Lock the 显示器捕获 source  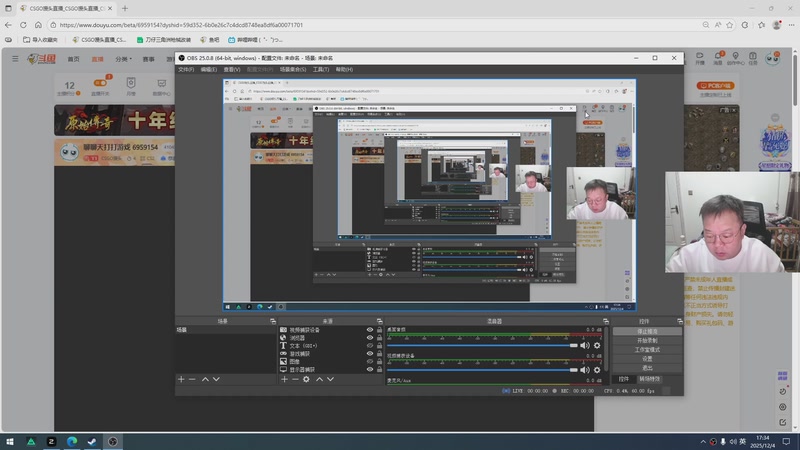pyautogui.click(x=380, y=369)
